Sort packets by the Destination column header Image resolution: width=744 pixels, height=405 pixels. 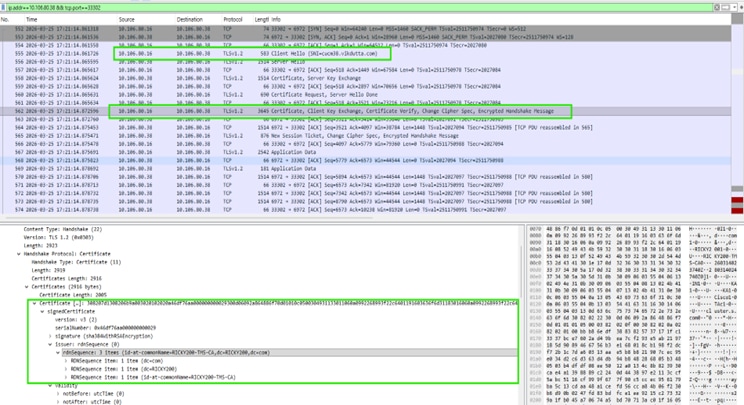tap(189, 19)
